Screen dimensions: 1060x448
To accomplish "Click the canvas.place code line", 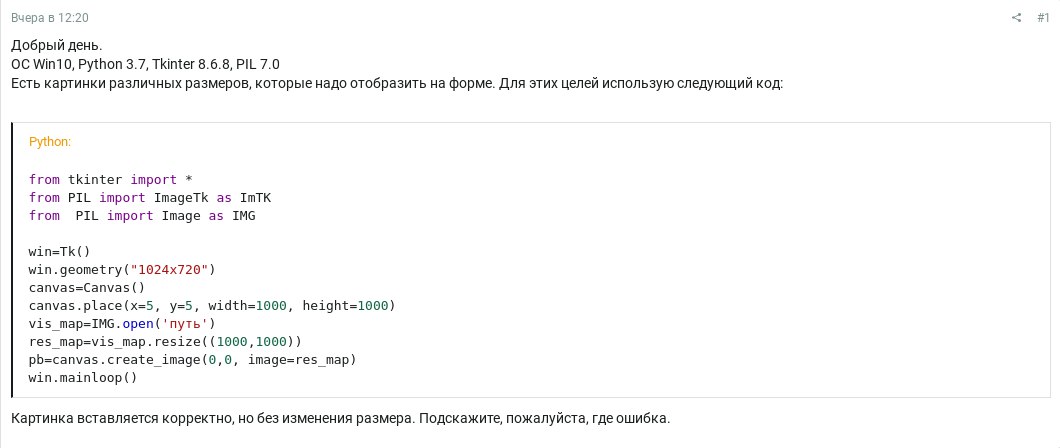I will (212, 305).
